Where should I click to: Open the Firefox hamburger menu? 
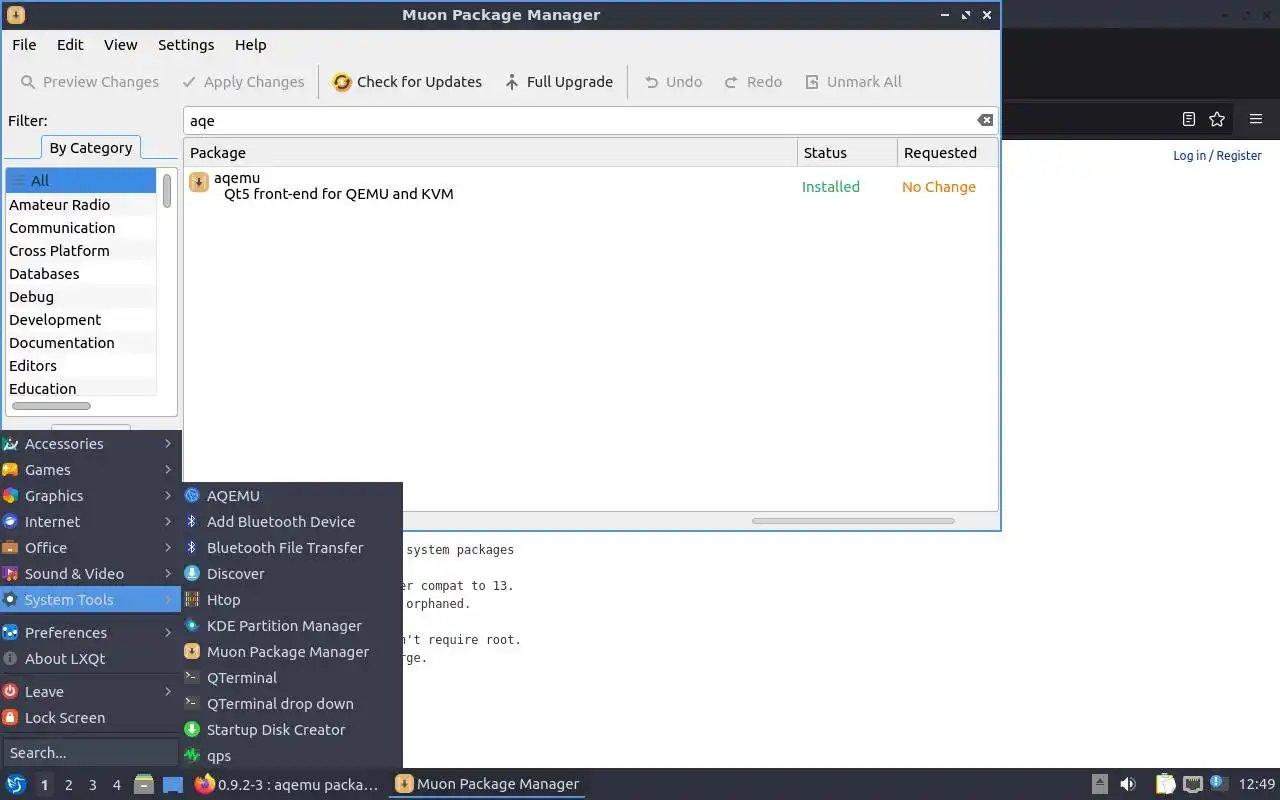[x=1256, y=119]
